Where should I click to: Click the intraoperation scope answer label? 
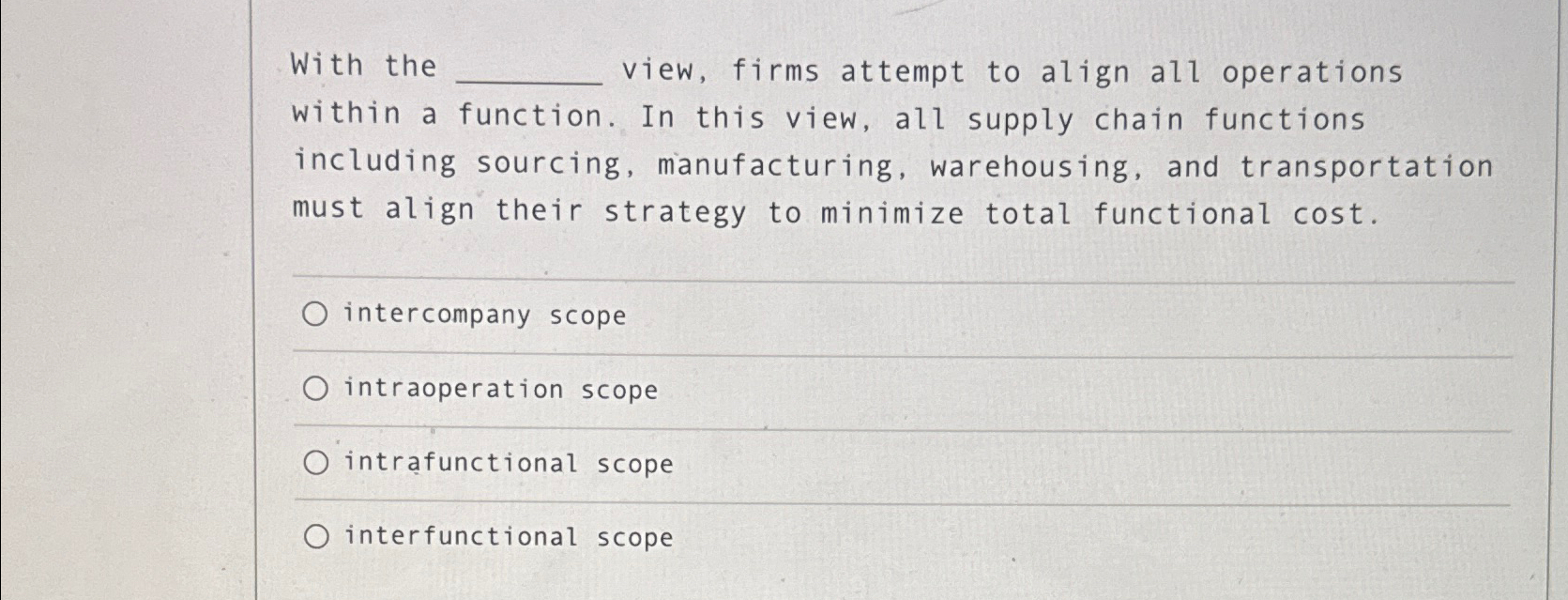tap(500, 389)
